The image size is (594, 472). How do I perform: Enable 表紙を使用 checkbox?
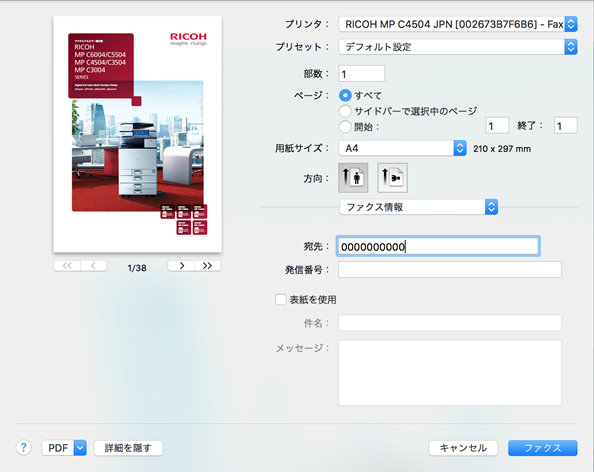click(x=281, y=300)
